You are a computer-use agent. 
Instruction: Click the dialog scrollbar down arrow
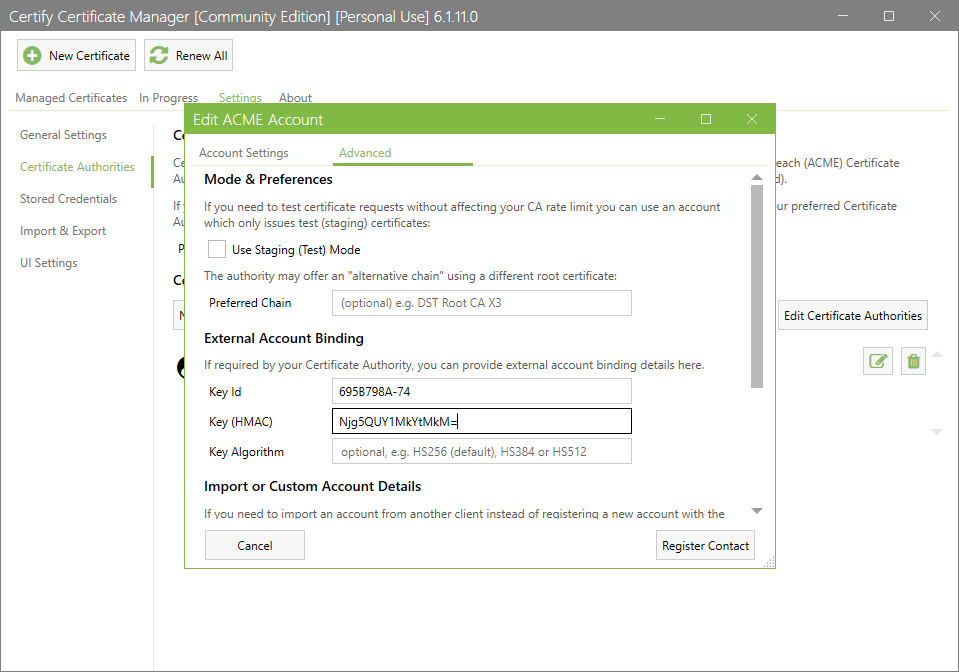(x=757, y=511)
